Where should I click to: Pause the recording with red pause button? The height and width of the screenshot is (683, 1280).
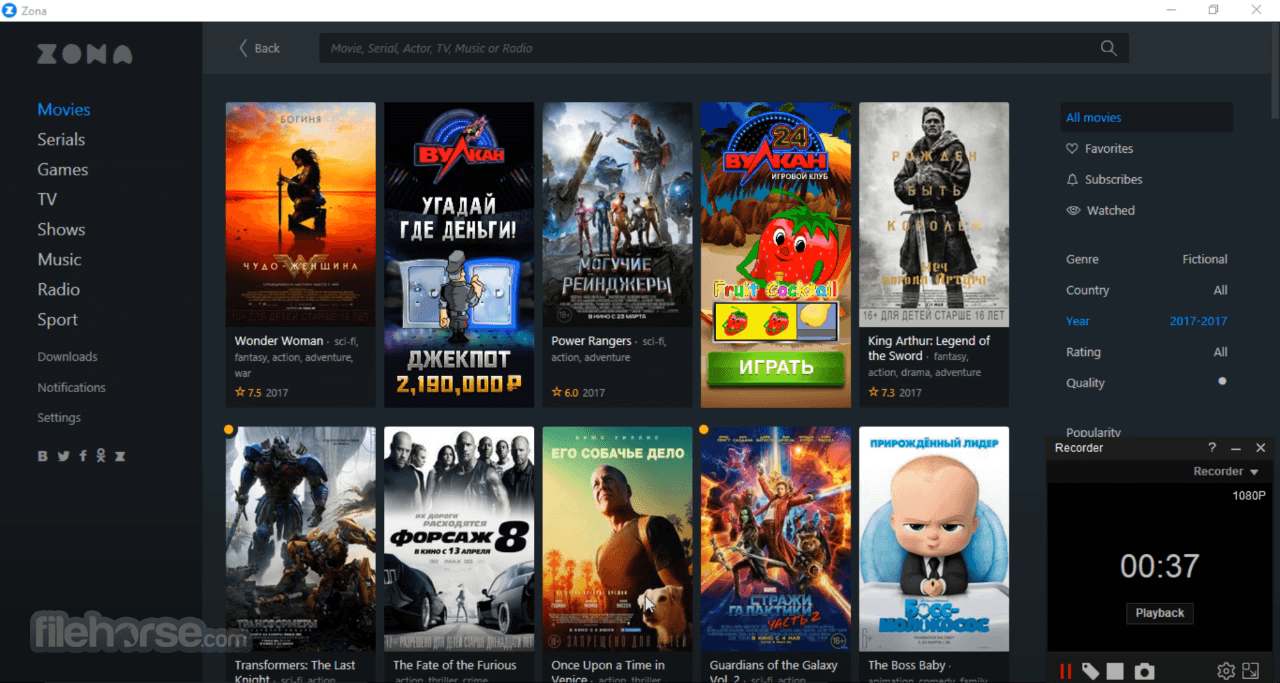pos(1066,672)
